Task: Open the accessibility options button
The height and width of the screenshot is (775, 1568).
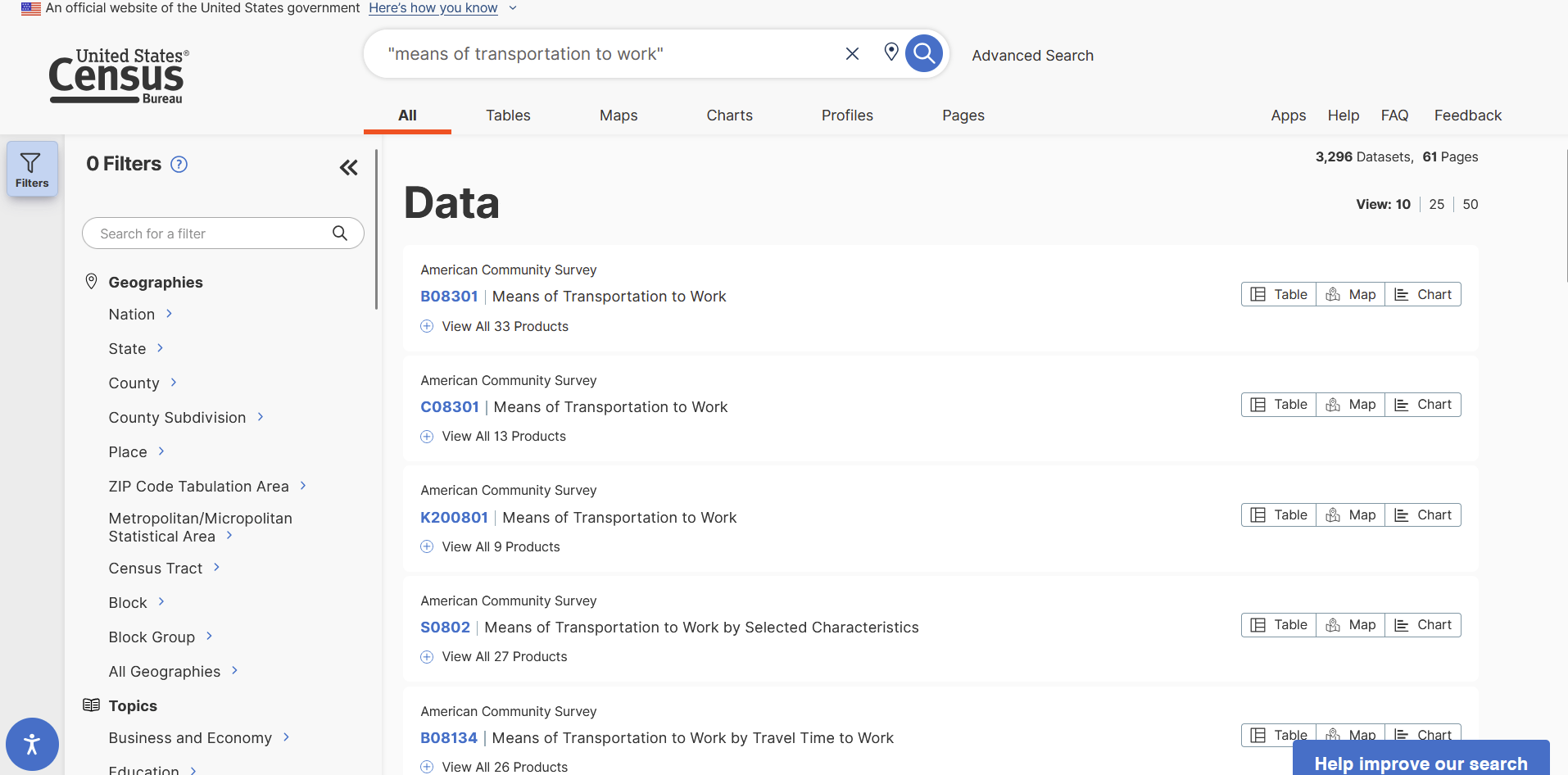Action: pos(32,745)
